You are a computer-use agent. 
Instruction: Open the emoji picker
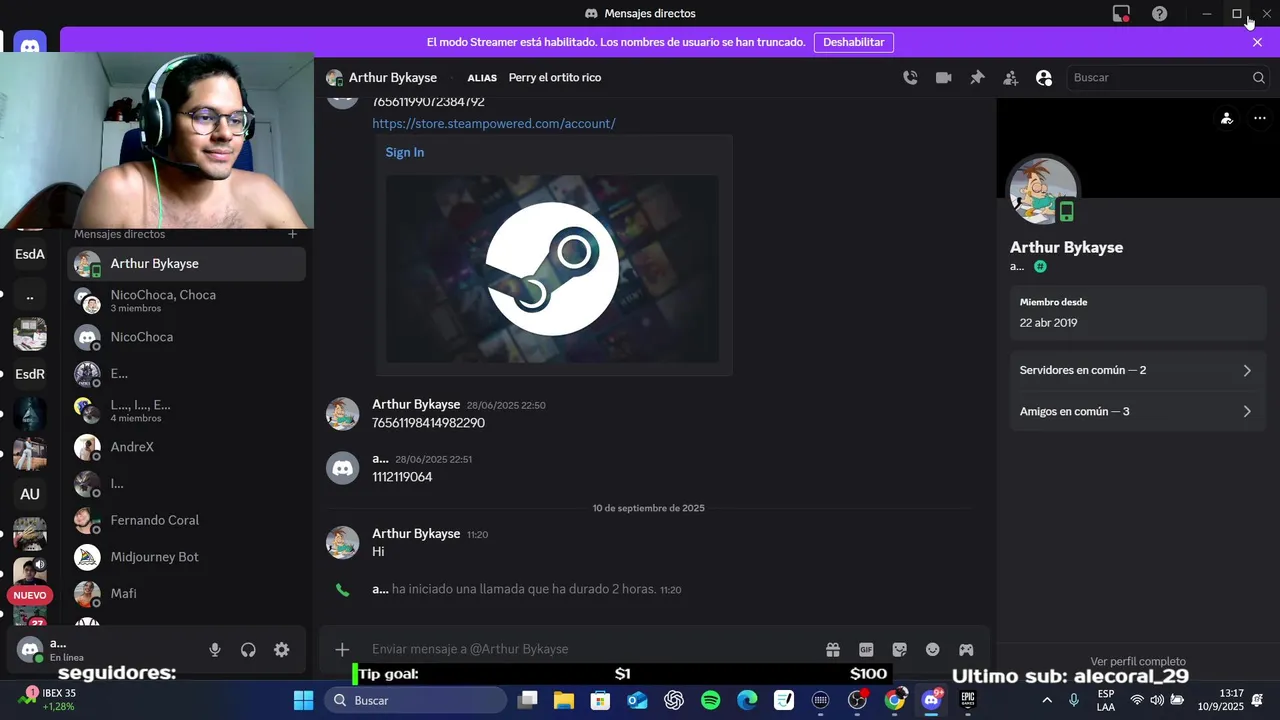[933, 649]
